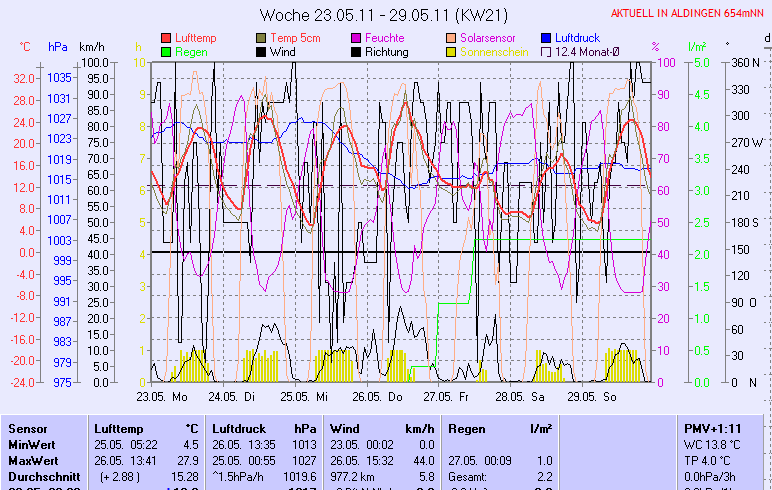Click the AKTUELL IN ALDINGEN 654mNN link
Viewport: 772px width, 490px height.
tap(689, 13)
